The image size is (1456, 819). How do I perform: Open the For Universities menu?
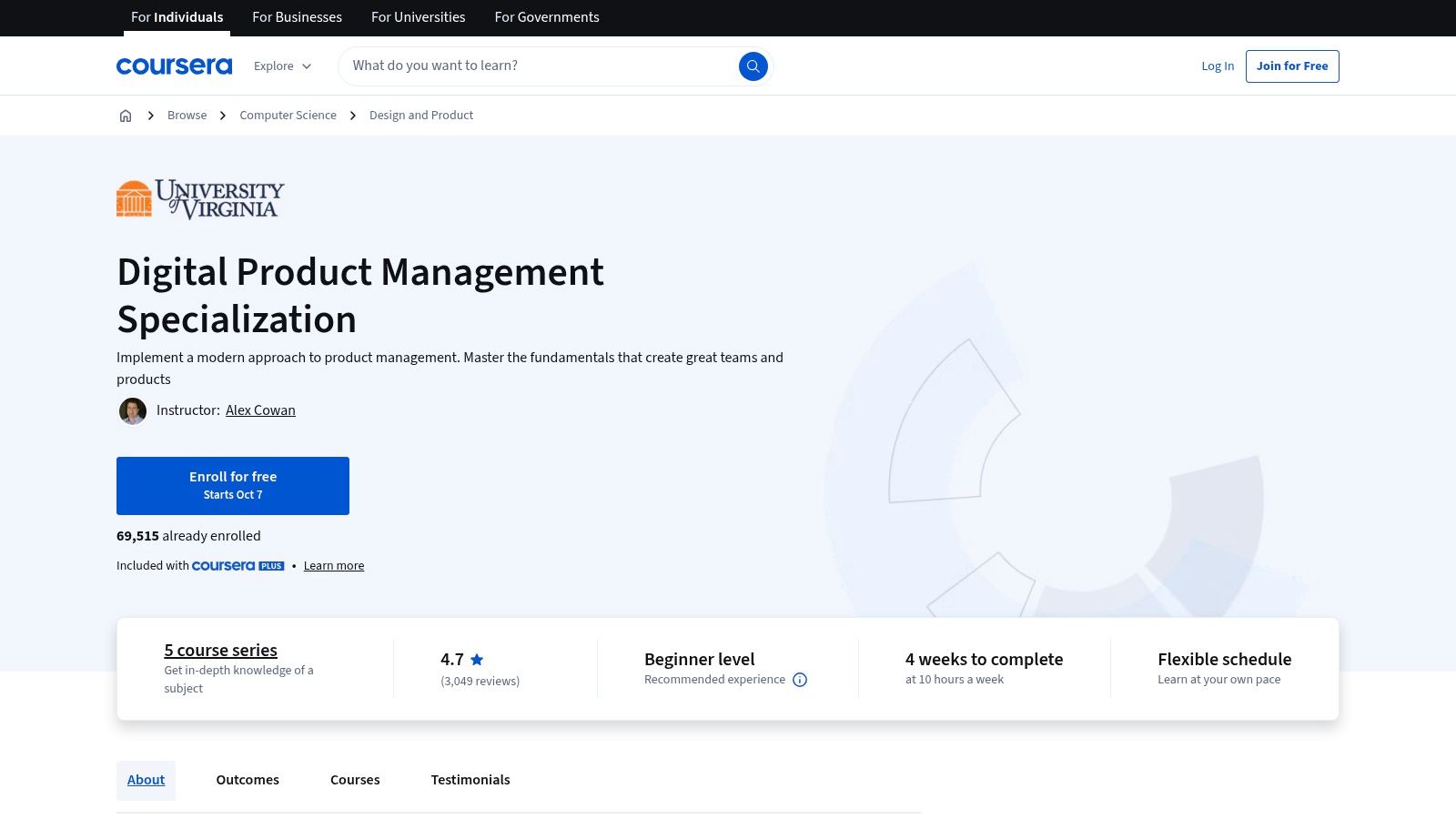418,16
